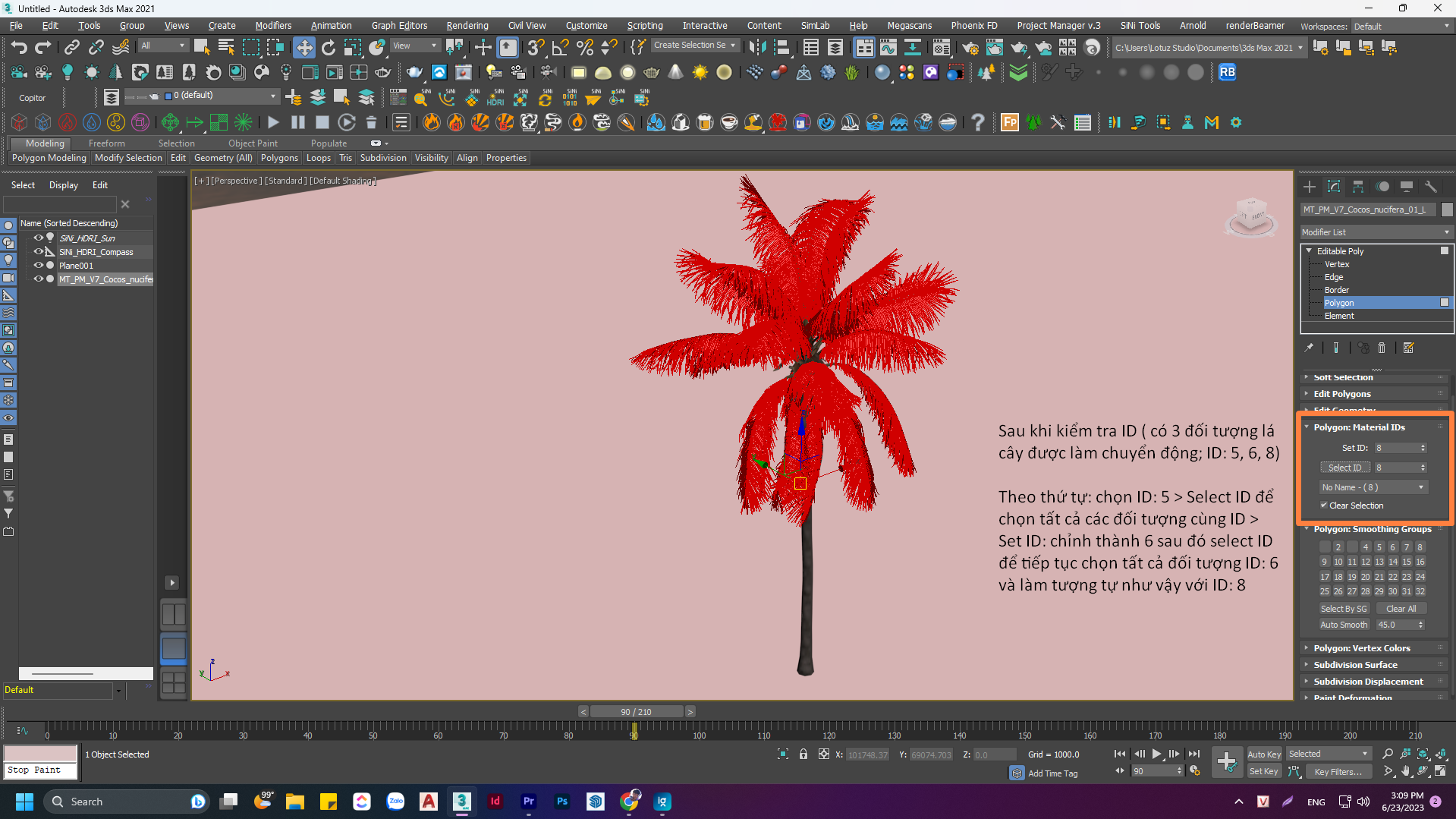The image size is (1456, 819).
Task: Open the Rendering menu
Action: pos(467,26)
